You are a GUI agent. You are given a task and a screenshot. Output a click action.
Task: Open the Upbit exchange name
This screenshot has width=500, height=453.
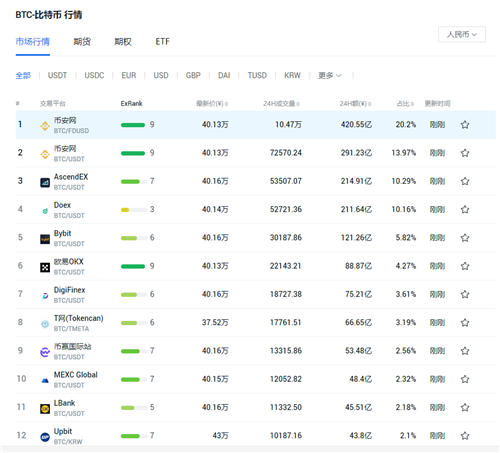(63, 431)
